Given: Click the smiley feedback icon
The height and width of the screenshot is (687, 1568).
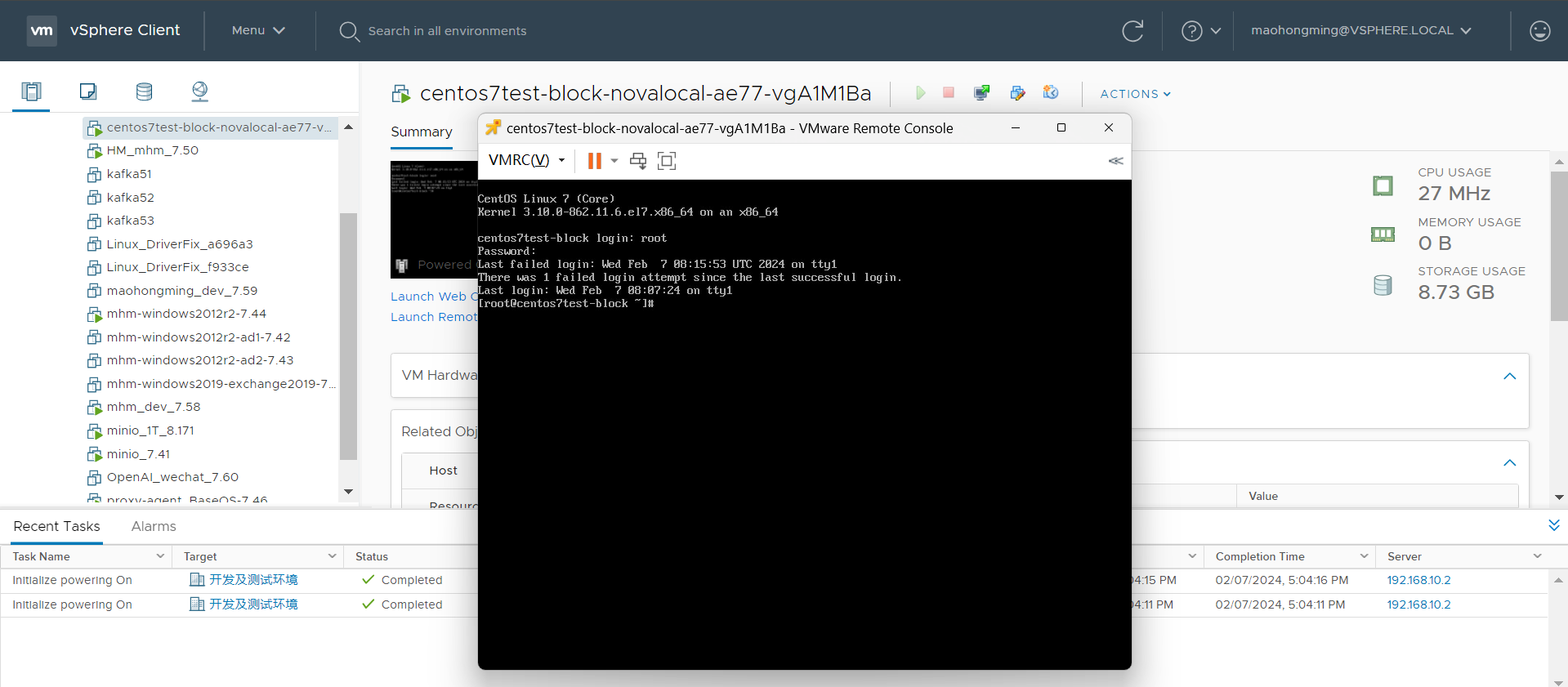Looking at the screenshot, I should pyautogui.click(x=1539, y=31).
